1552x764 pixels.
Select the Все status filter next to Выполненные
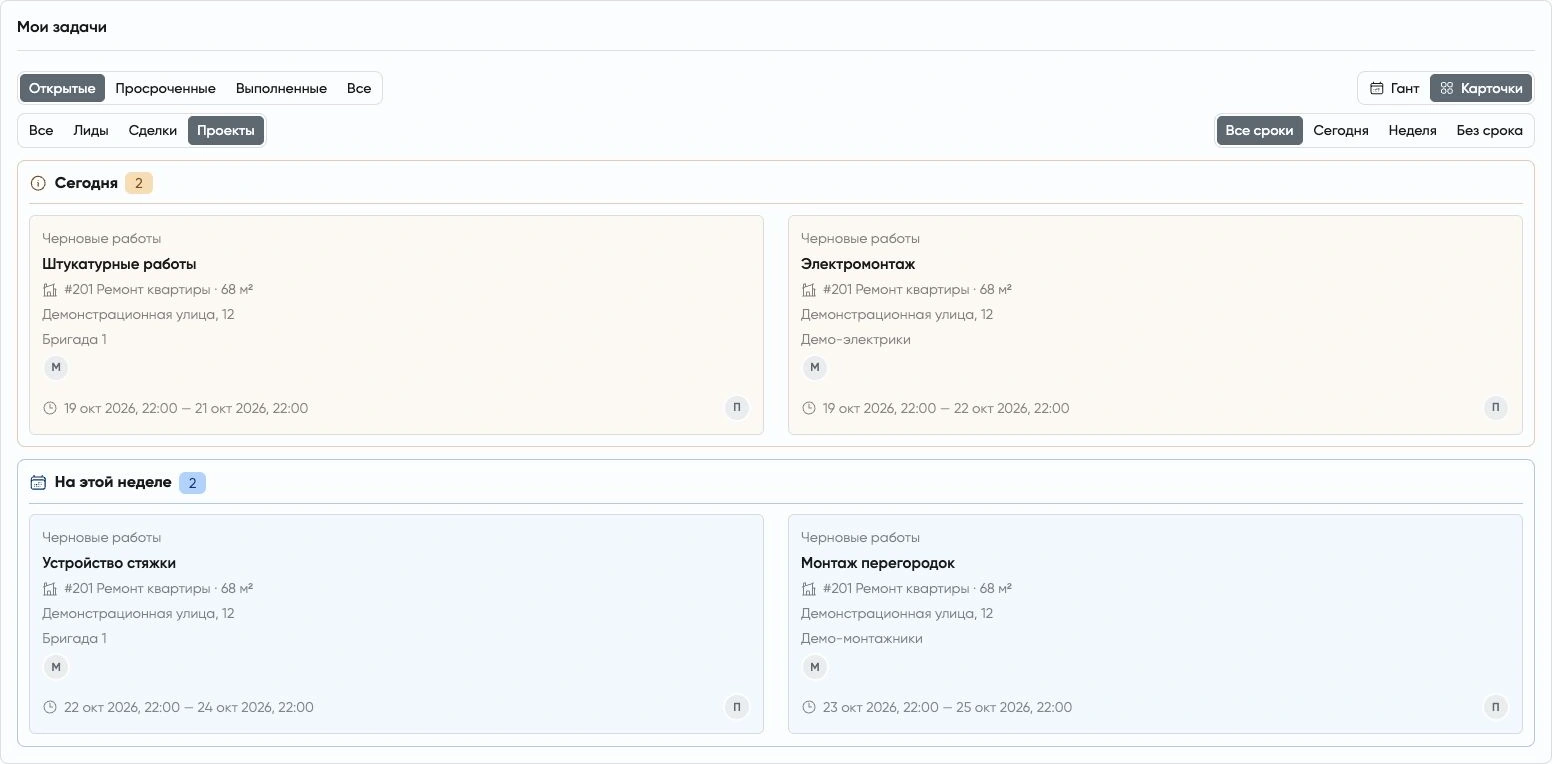pos(359,88)
